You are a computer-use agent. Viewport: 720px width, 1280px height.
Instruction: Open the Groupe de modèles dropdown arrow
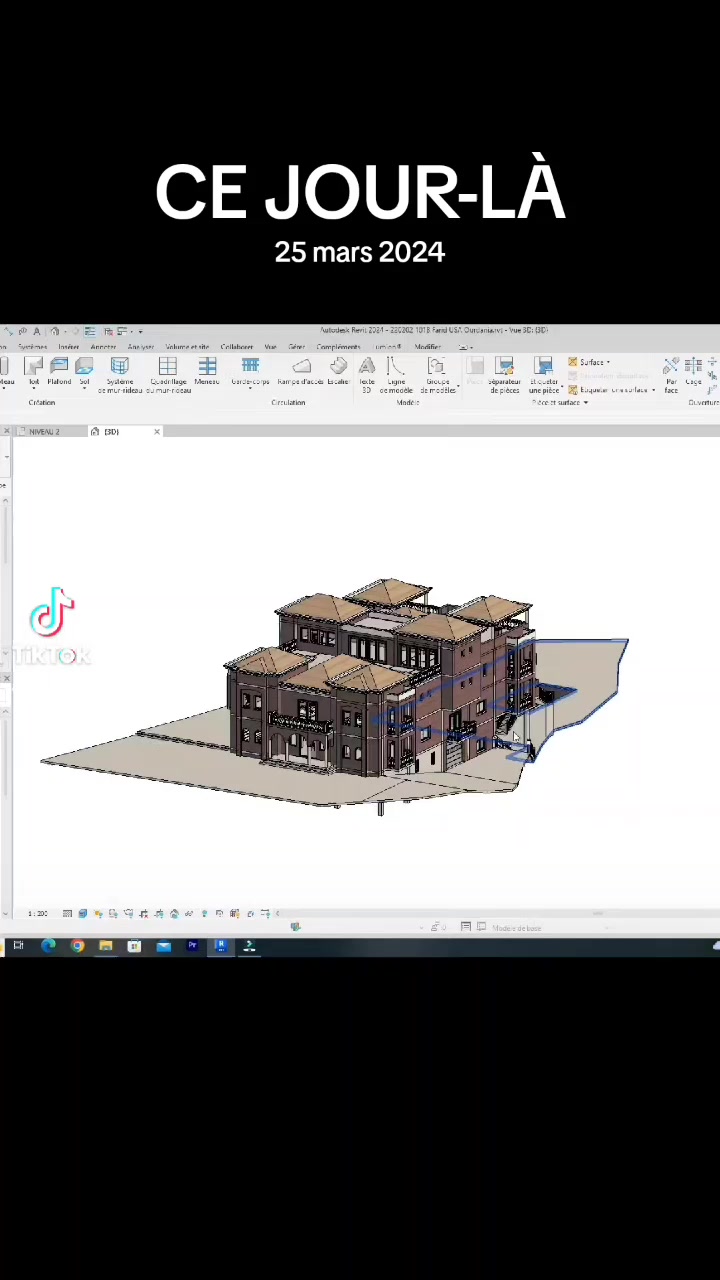(x=458, y=387)
